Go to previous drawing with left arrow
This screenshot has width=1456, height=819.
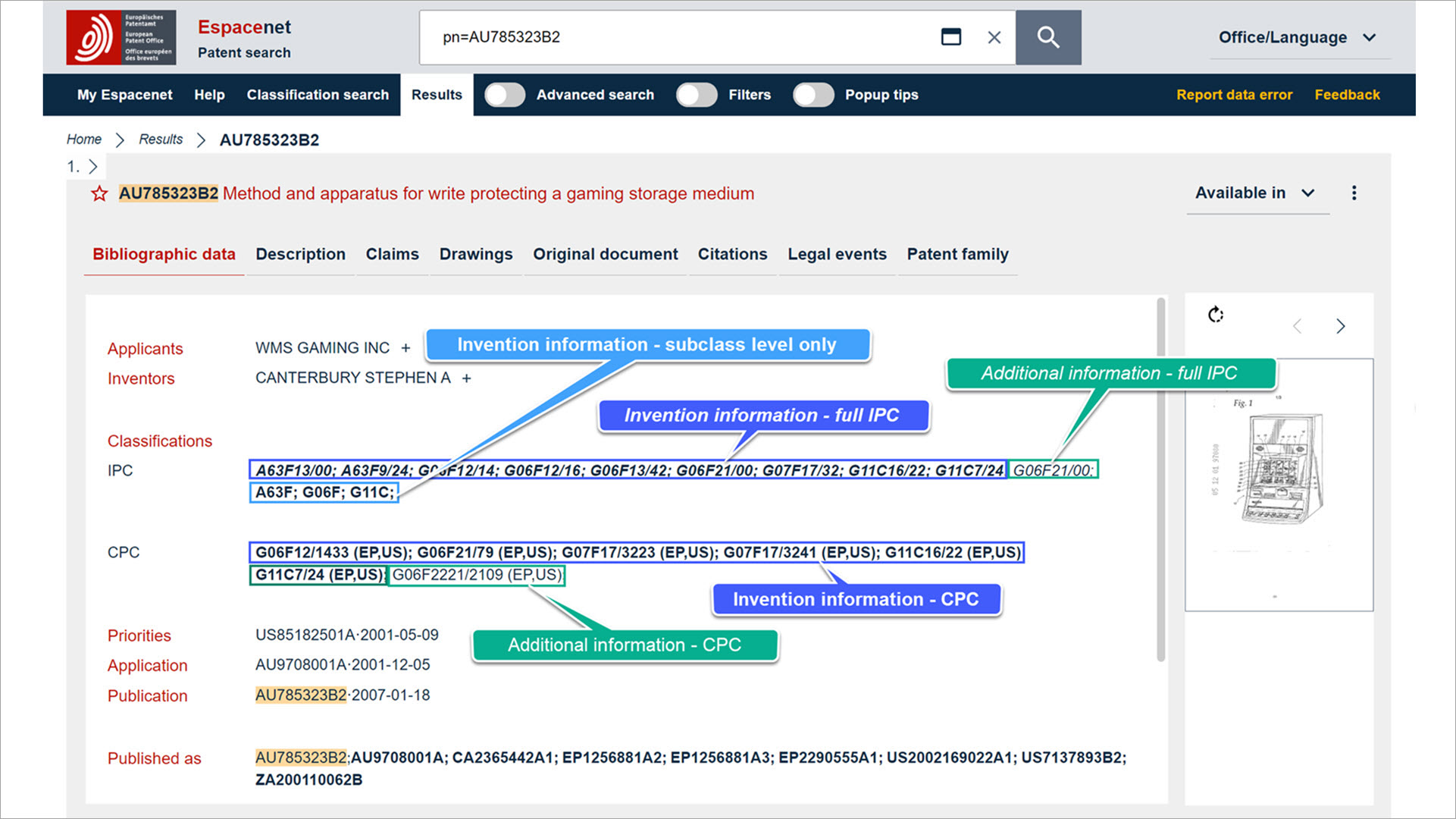pyautogui.click(x=1298, y=326)
